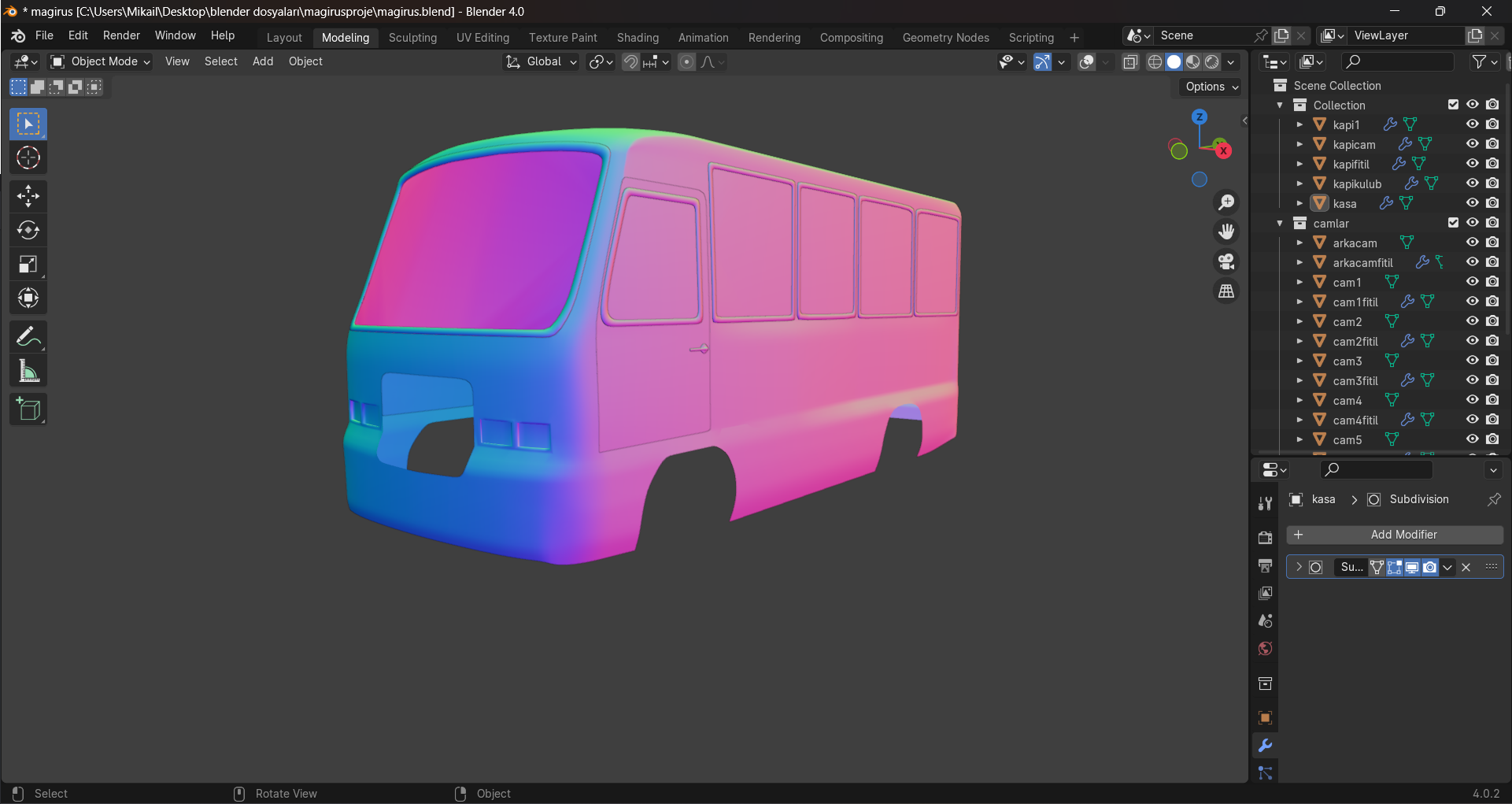
Task: Open the Tool properties tab
Action: (x=1265, y=503)
